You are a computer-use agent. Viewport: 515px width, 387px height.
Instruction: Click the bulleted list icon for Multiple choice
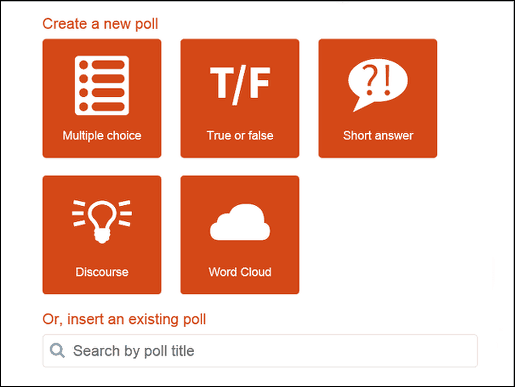102,85
